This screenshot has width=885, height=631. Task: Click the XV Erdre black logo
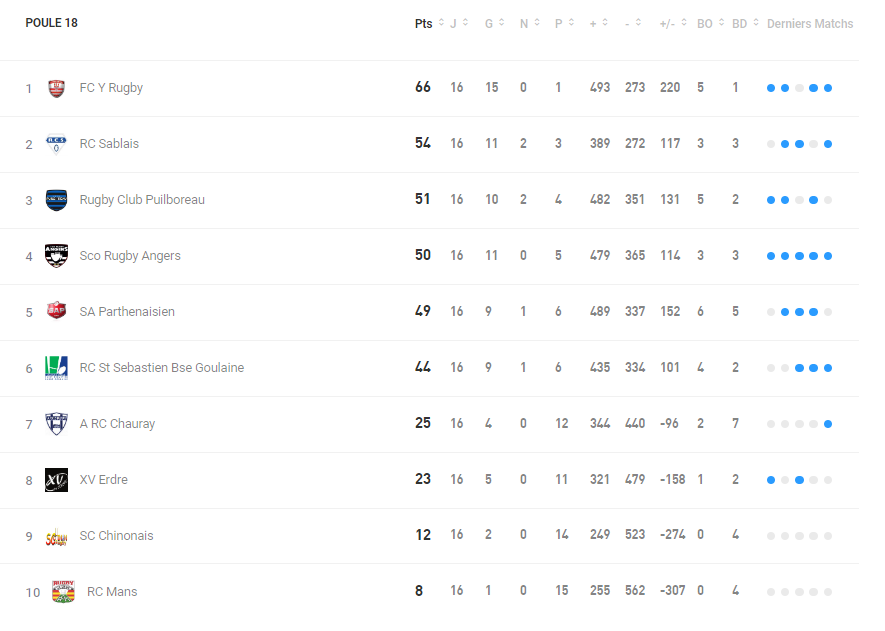coord(56,480)
